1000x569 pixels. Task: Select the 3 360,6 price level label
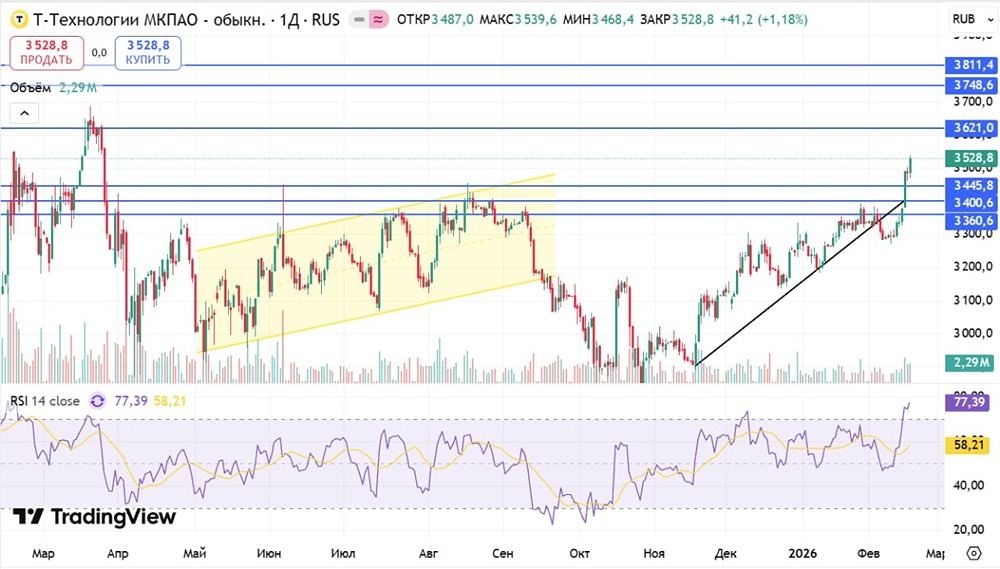(x=971, y=221)
